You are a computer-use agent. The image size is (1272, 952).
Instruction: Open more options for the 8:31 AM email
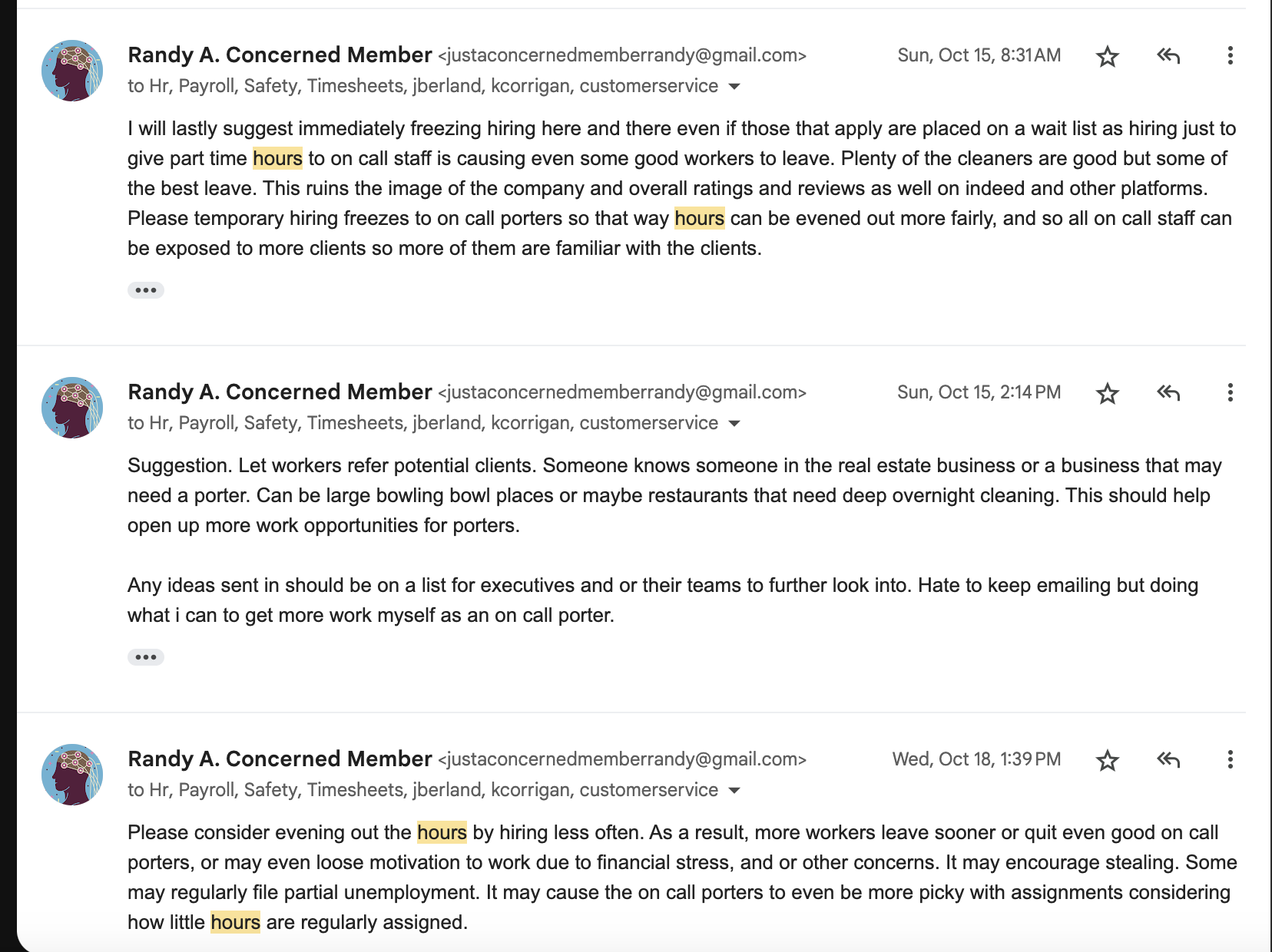pos(1230,55)
